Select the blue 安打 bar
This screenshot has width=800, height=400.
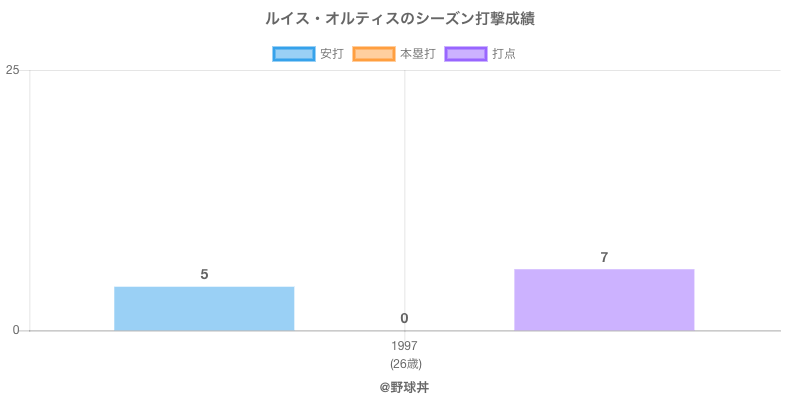(x=204, y=309)
